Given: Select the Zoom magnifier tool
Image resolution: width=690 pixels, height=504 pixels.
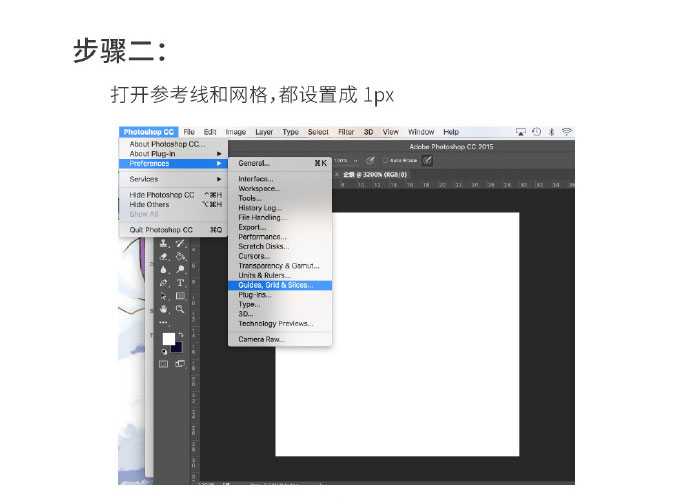Looking at the screenshot, I should [180, 309].
